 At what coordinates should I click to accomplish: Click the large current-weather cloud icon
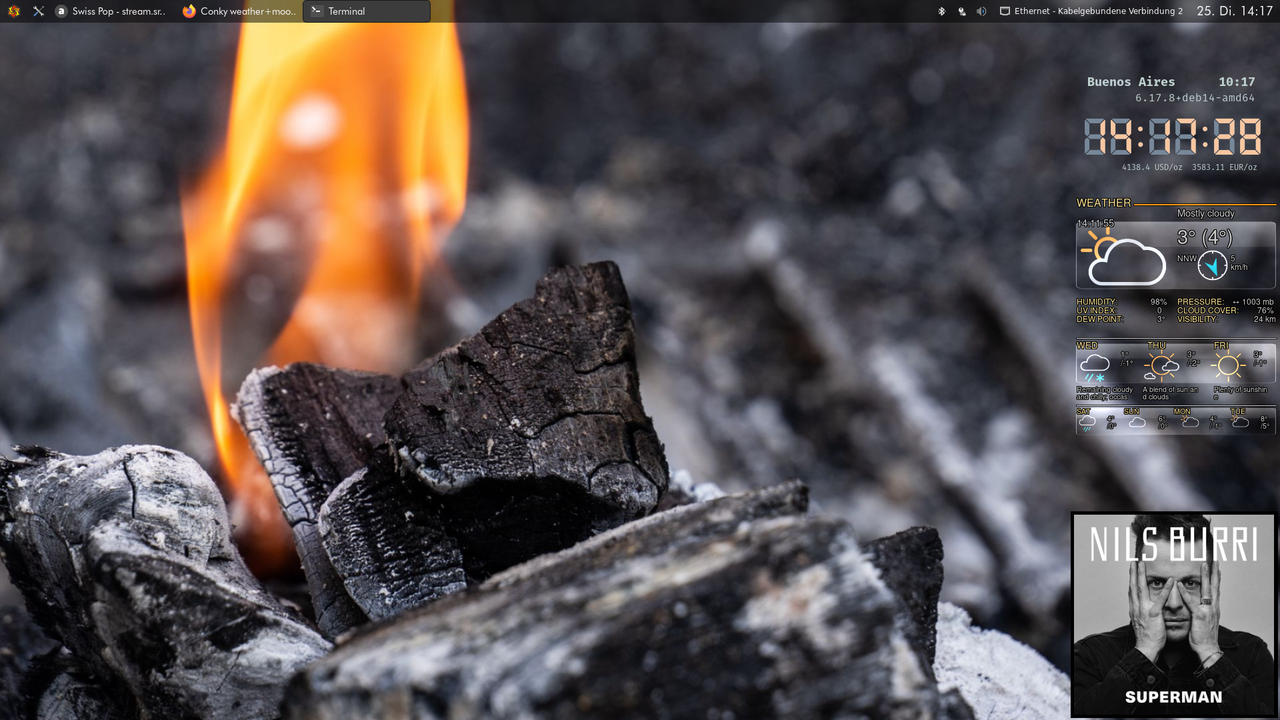(1123, 257)
